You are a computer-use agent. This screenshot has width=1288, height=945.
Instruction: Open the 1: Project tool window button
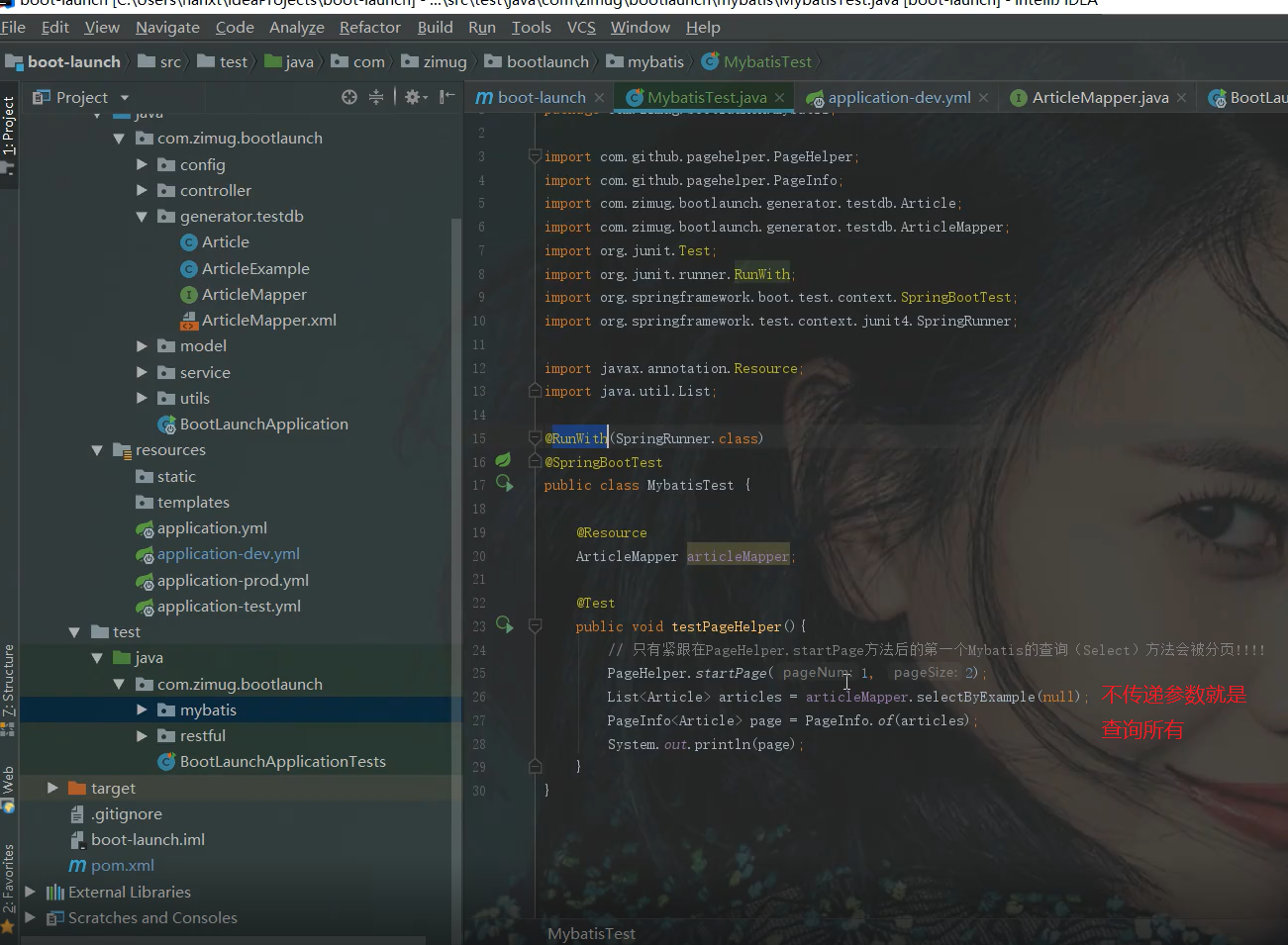point(9,133)
